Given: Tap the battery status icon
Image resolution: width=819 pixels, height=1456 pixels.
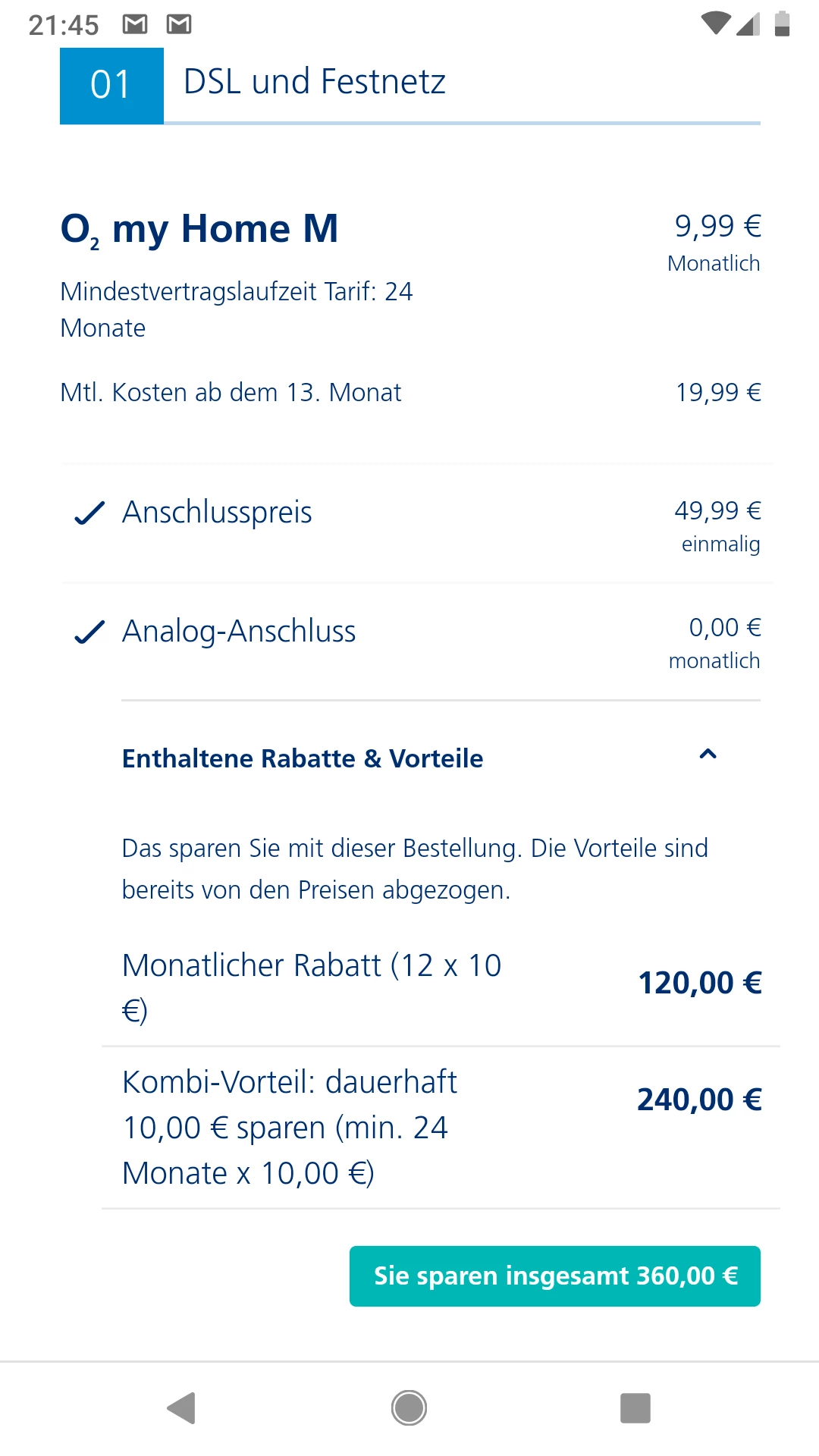Looking at the screenshot, I should tap(782, 24).
